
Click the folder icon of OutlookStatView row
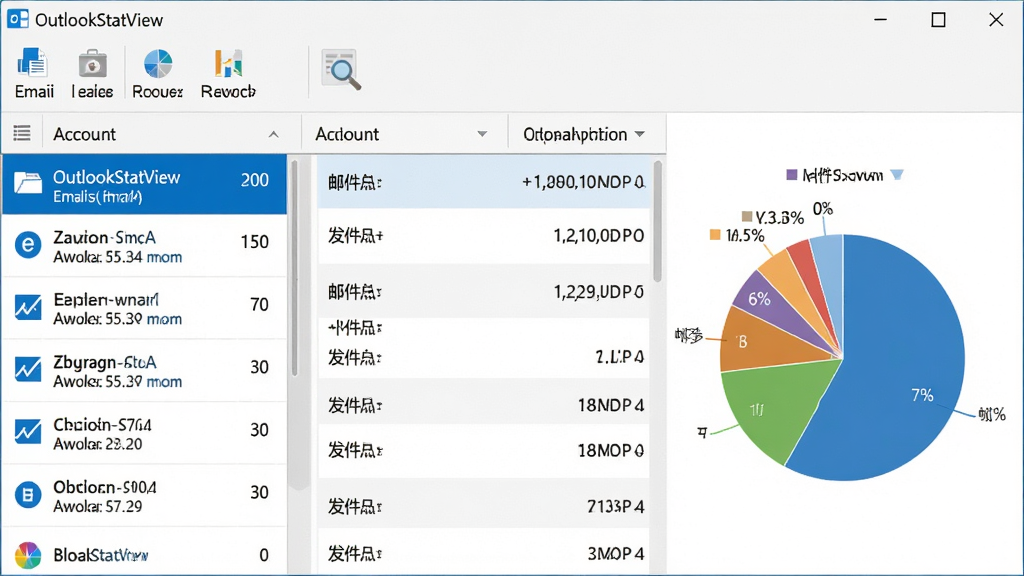click(x=28, y=184)
